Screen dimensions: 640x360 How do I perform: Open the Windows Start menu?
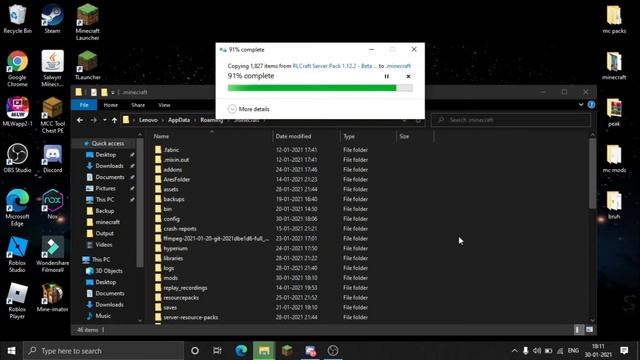[x=11, y=351]
